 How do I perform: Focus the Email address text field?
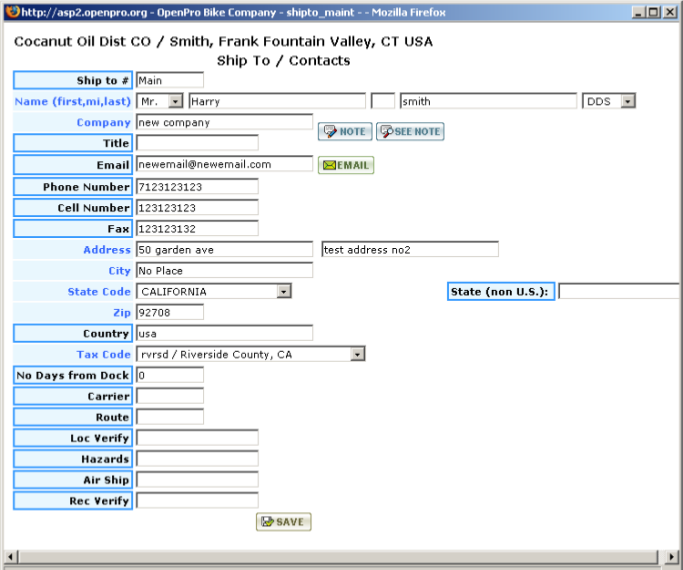(224, 164)
